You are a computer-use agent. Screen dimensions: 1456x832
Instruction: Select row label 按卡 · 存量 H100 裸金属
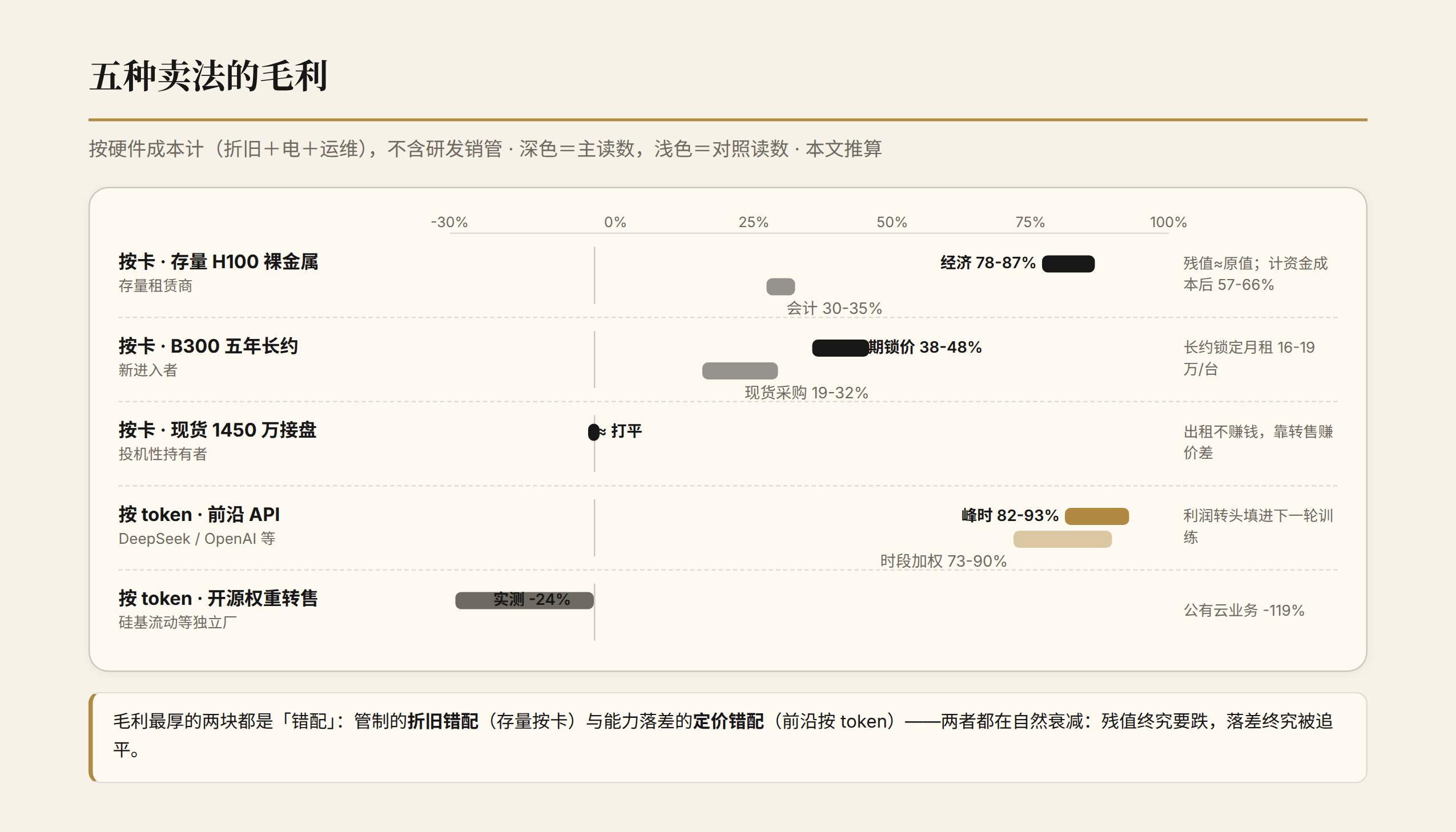tap(218, 262)
